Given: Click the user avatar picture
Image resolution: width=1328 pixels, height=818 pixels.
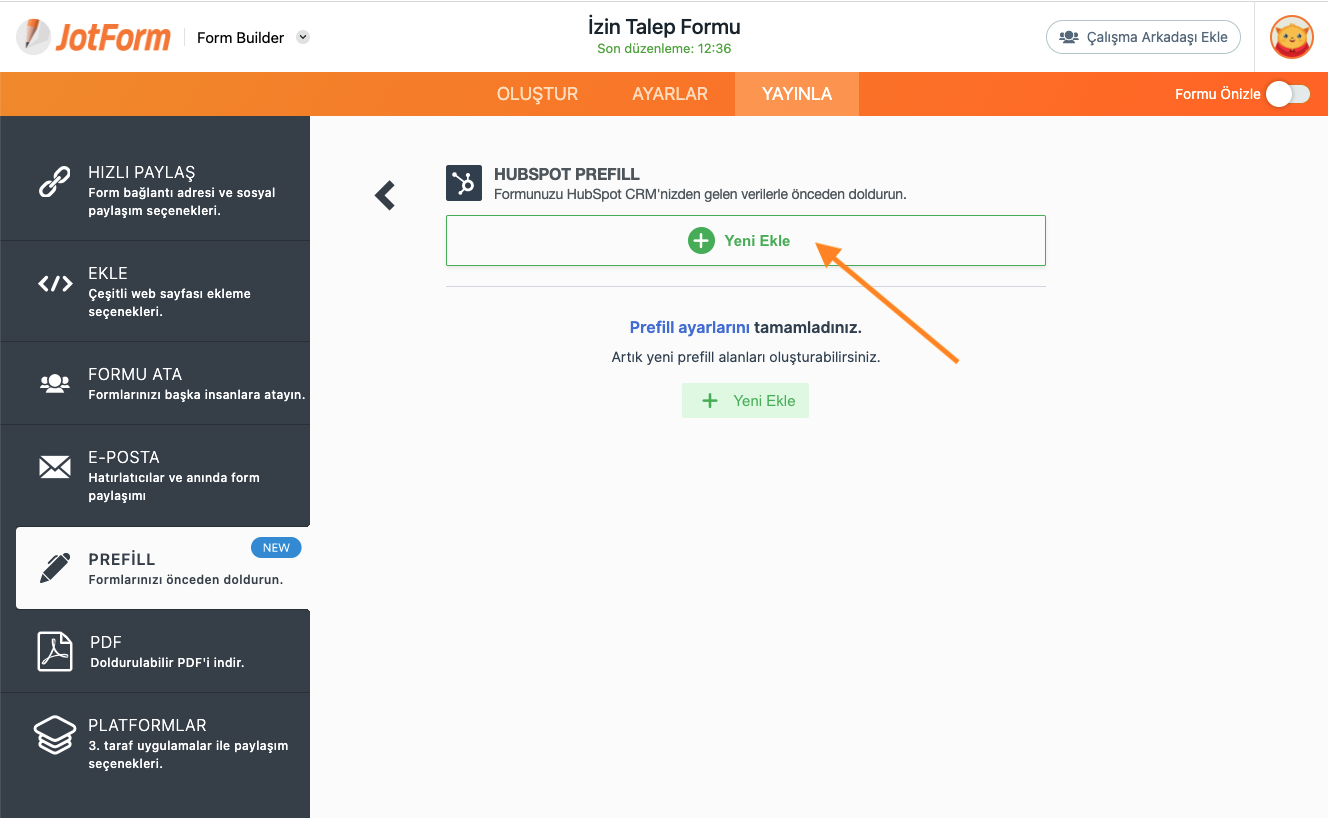Looking at the screenshot, I should tap(1291, 37).
